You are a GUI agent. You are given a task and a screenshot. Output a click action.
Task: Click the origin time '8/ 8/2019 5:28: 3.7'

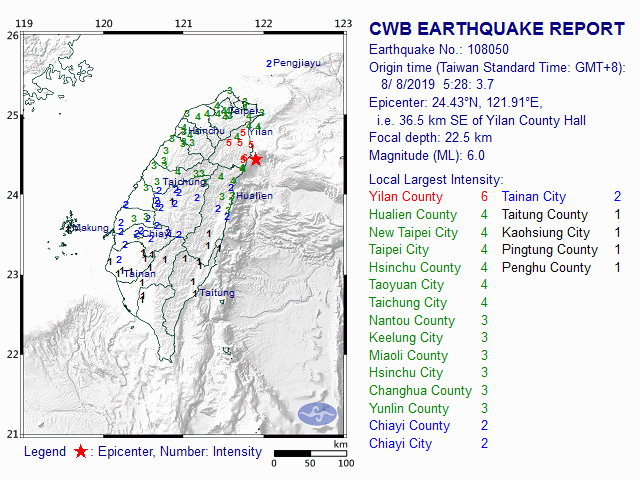(437, 84)
